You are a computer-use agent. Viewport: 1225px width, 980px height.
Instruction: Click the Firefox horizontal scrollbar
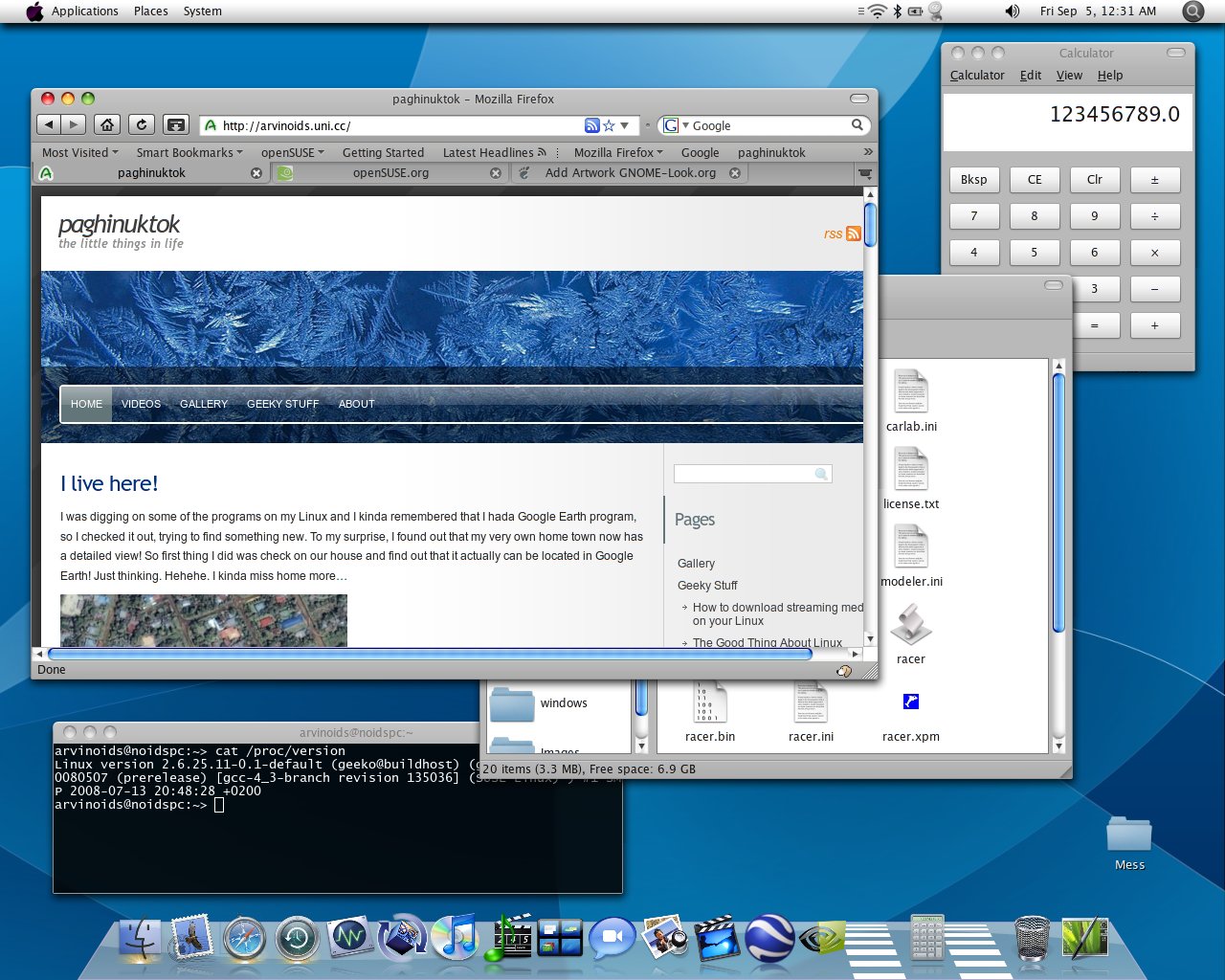click(x=429, y=654)
